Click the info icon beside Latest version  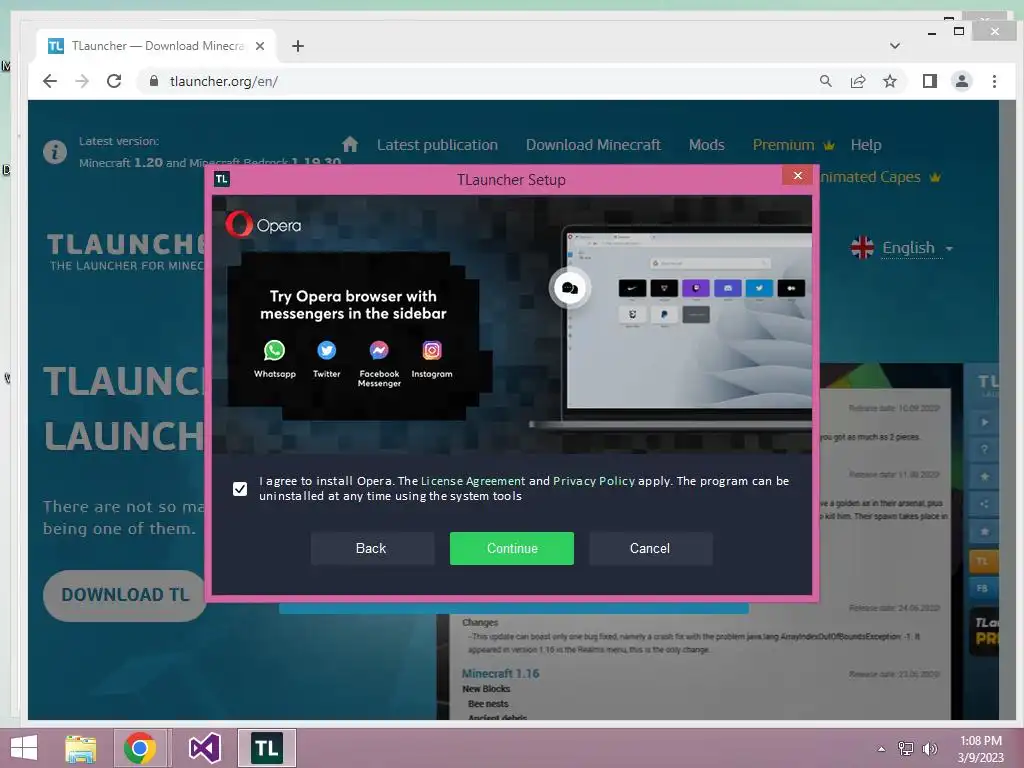click(x=55, y=152)
